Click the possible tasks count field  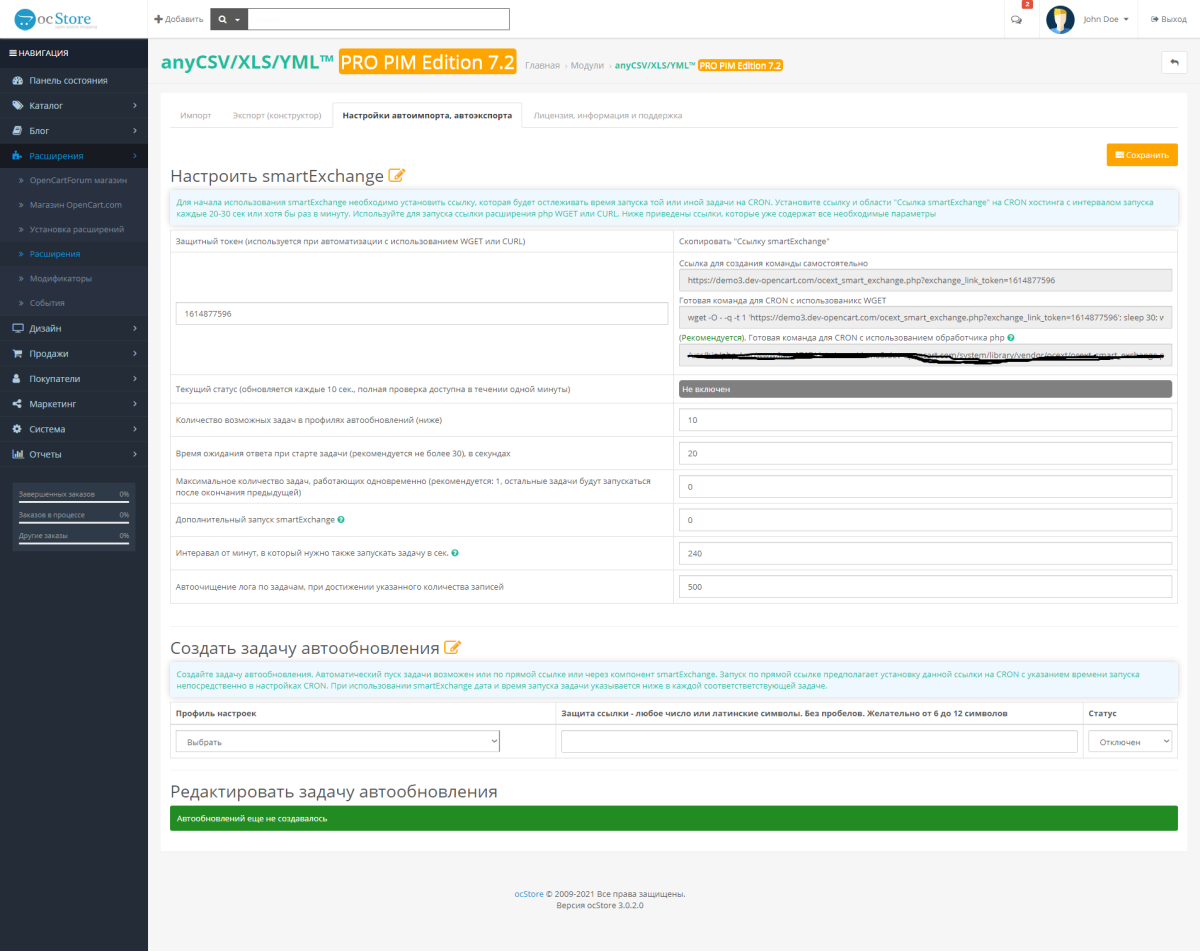click(925, 420)
